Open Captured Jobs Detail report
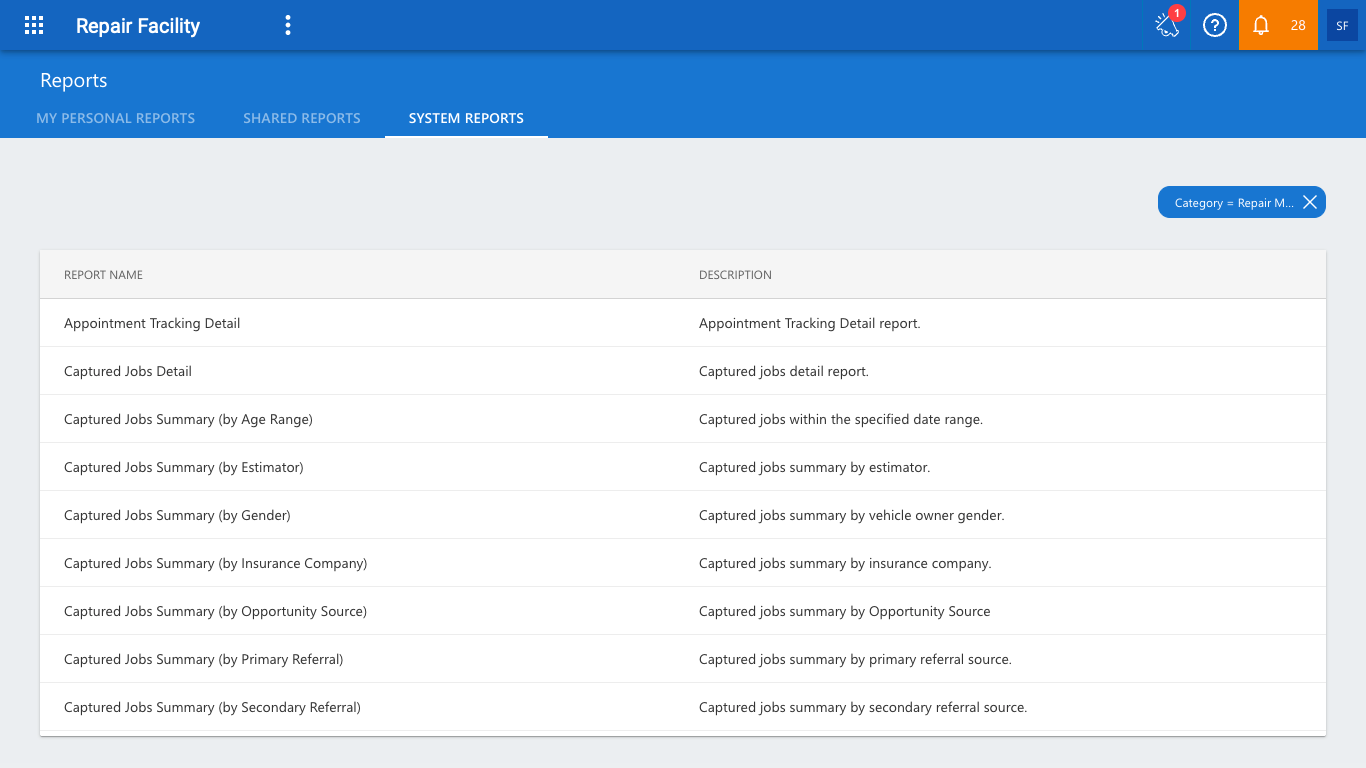The image size is (1366, 768). (x=128, y=371)
